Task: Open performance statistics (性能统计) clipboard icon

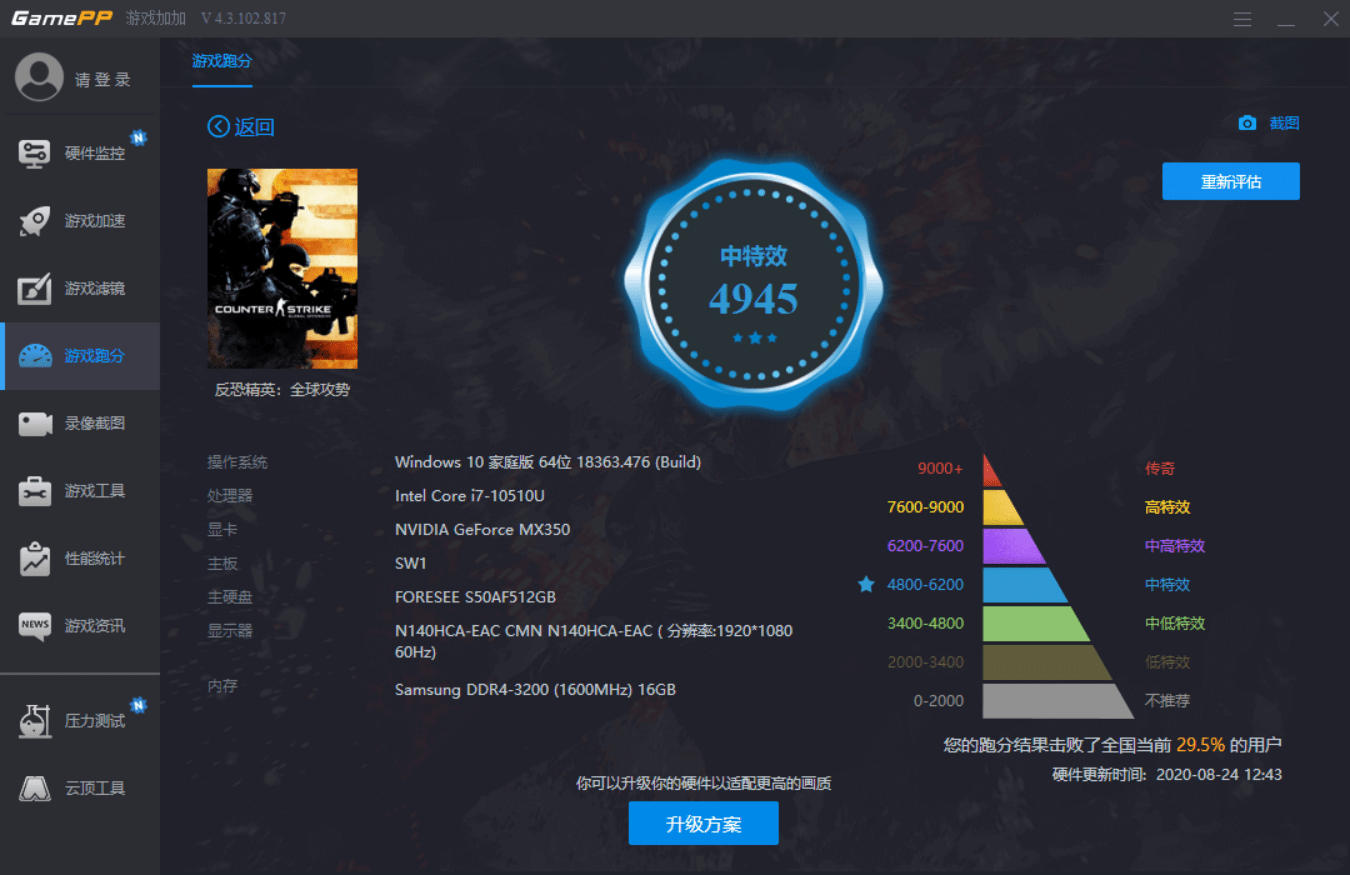Action: (x=35, y=558)
